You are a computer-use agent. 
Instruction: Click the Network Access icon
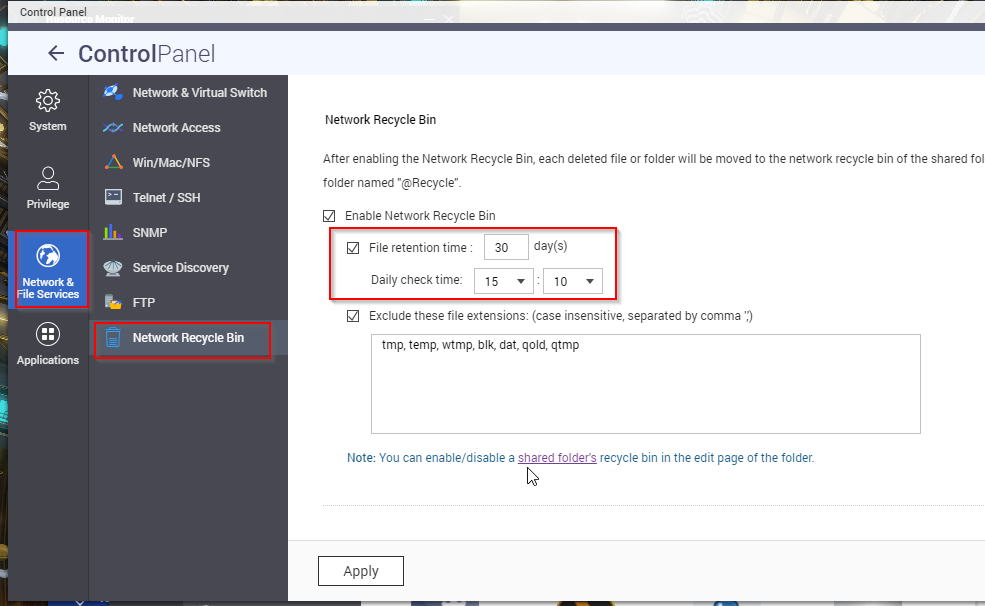tap(113, 128)
